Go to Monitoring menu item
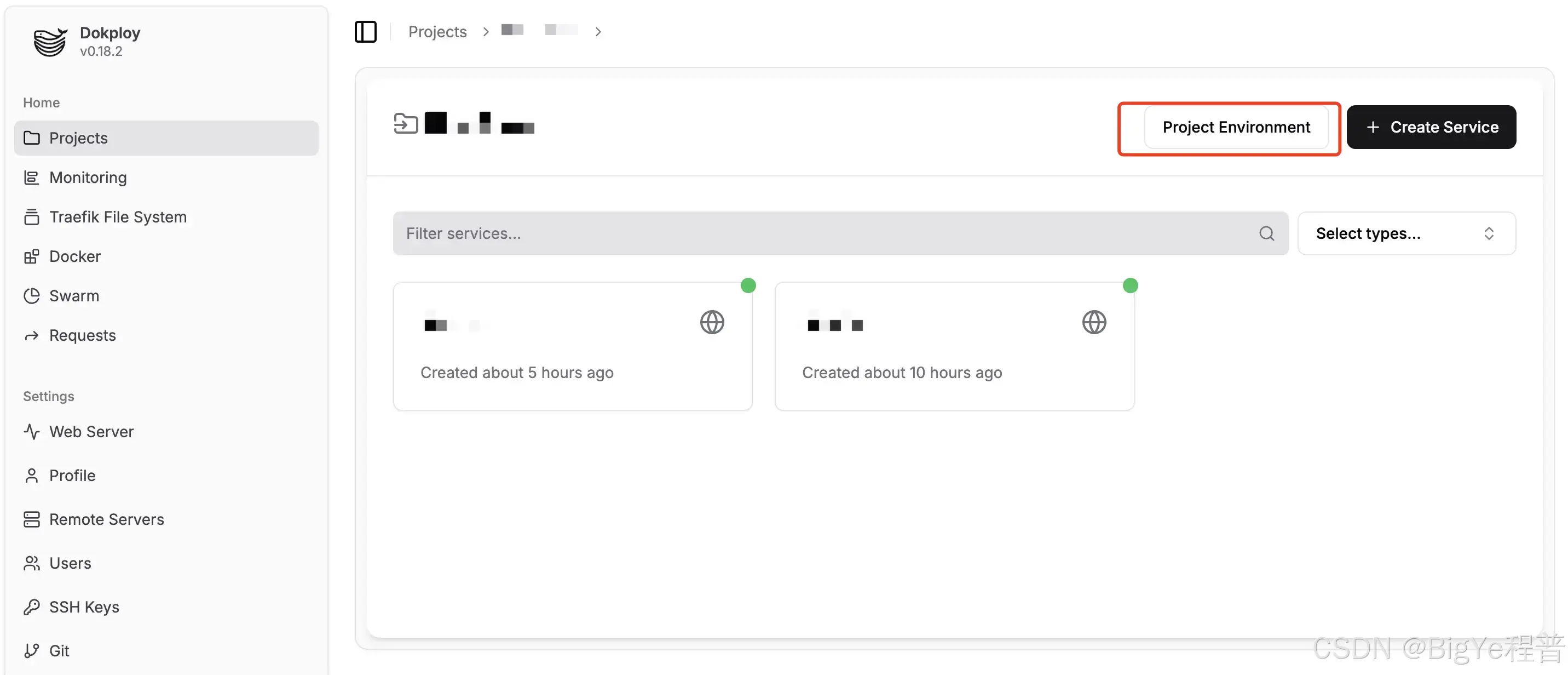Image resolution: width=1568 pixels, height=675 pixels. pyautogui.click(x=88, y=178)
